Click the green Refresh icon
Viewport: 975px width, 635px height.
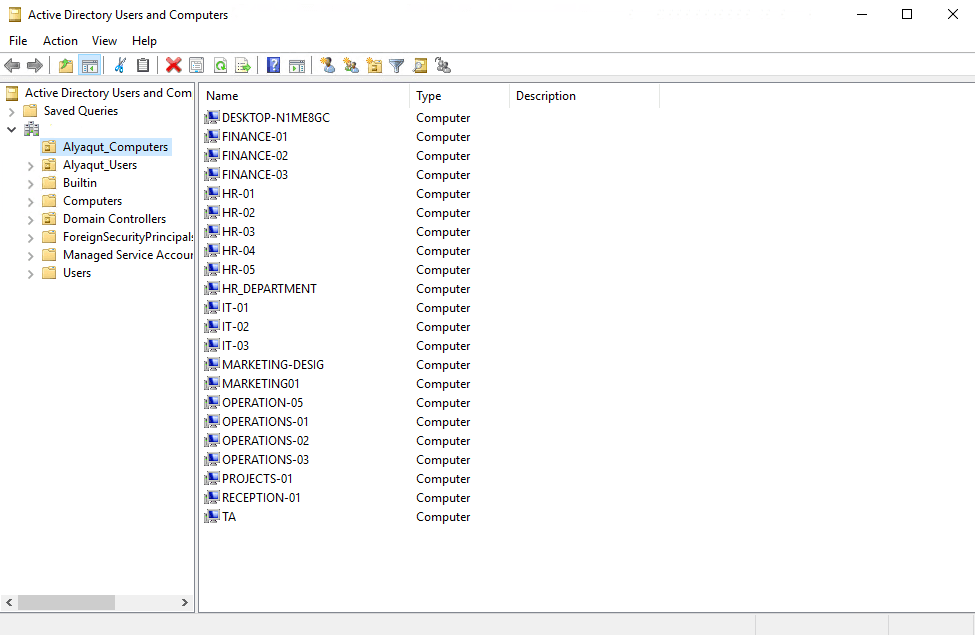(x=220, y=65)
